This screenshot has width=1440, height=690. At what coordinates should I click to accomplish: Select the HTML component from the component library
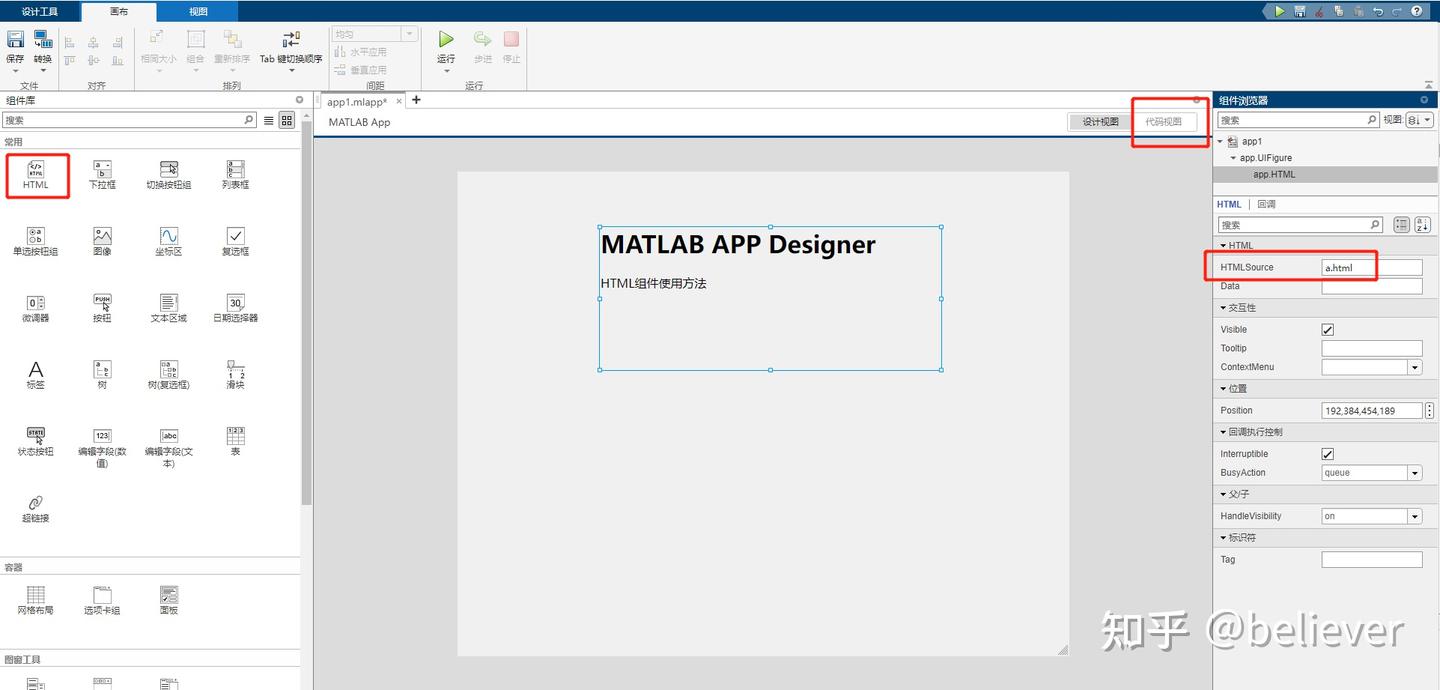point(36,173)
